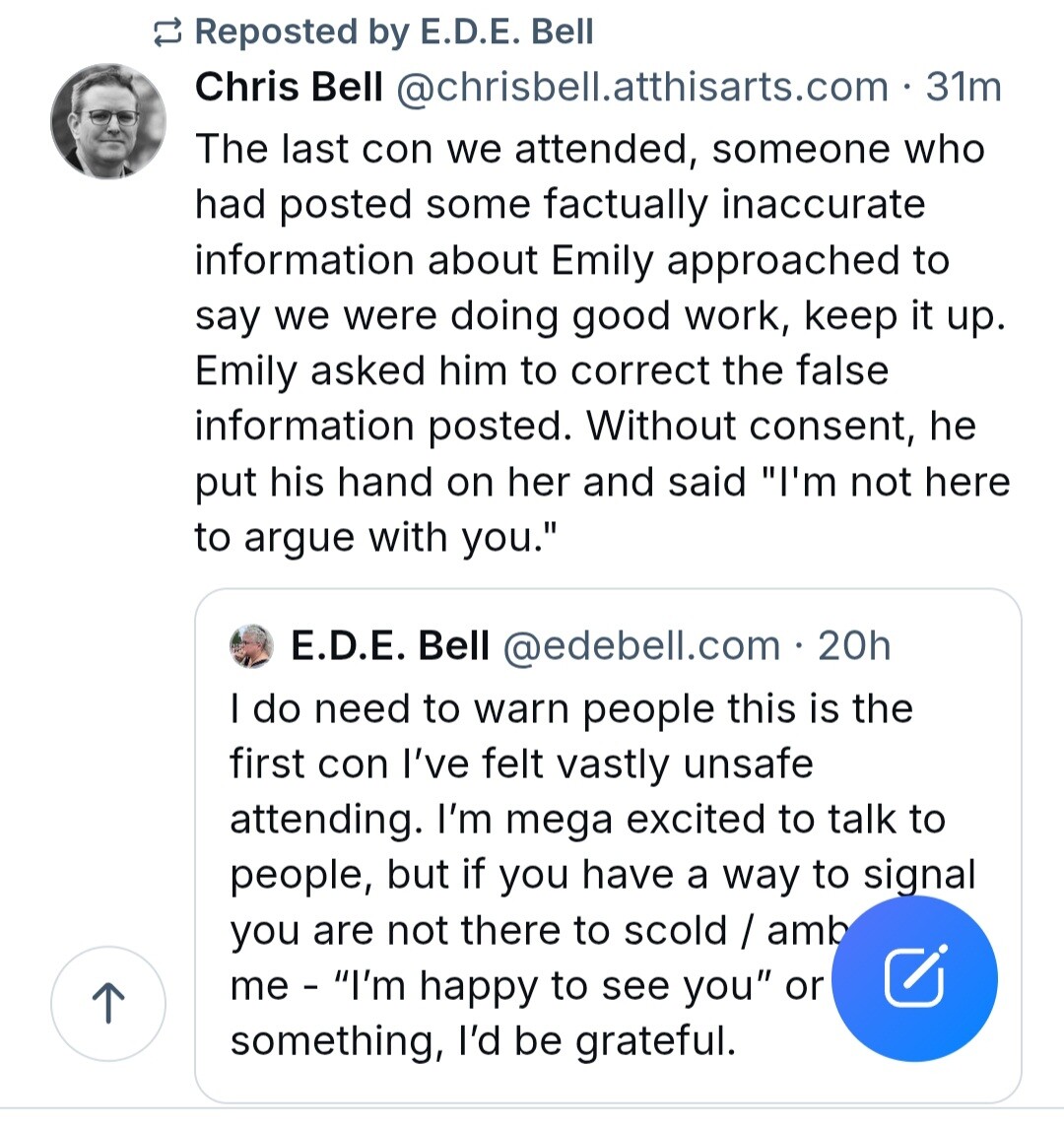Tap the blue compose new post button
Screen dimensions: 1064x1128
[x=914, y=978]
